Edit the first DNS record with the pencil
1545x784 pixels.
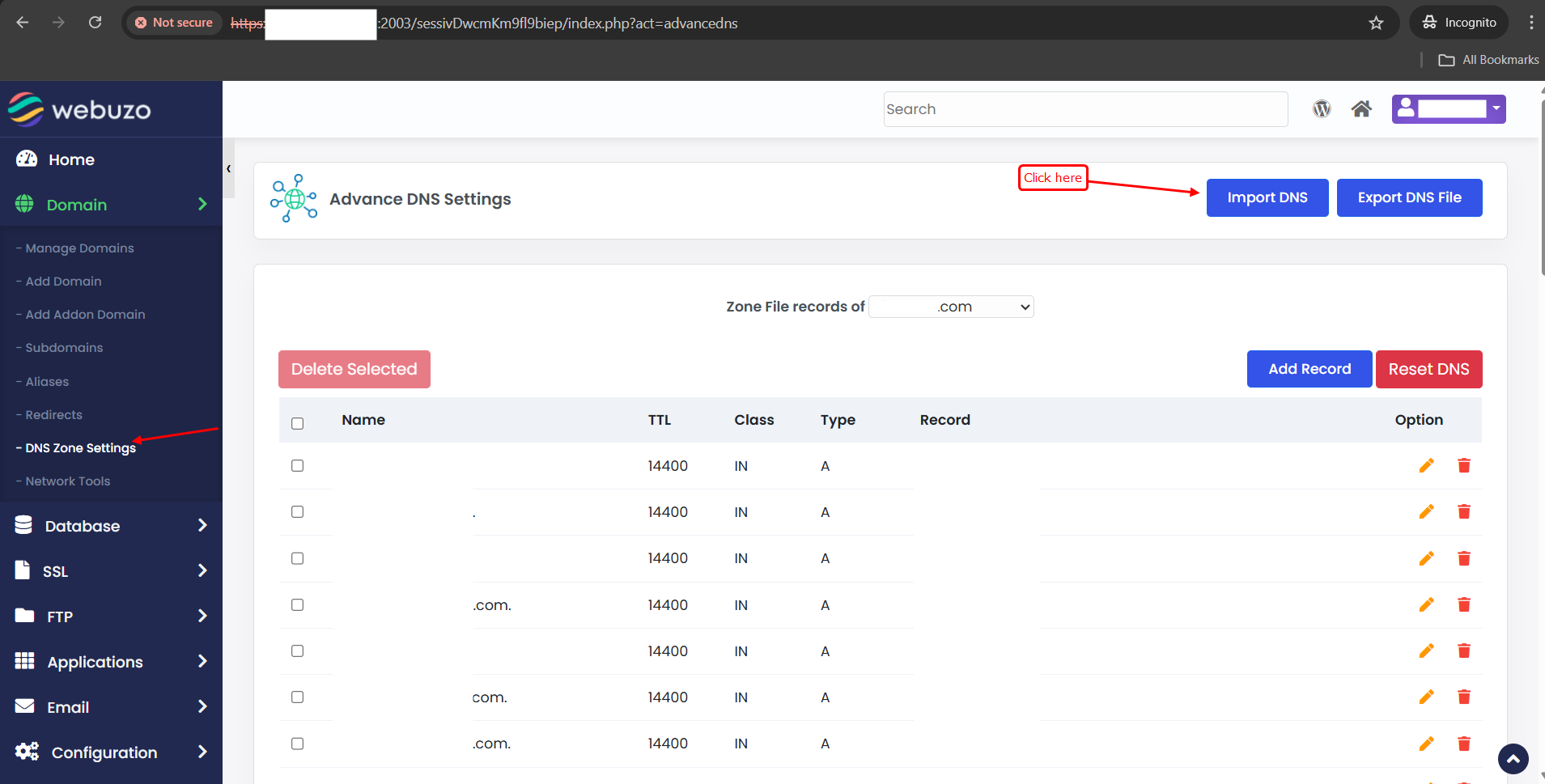coord(1426,465)
